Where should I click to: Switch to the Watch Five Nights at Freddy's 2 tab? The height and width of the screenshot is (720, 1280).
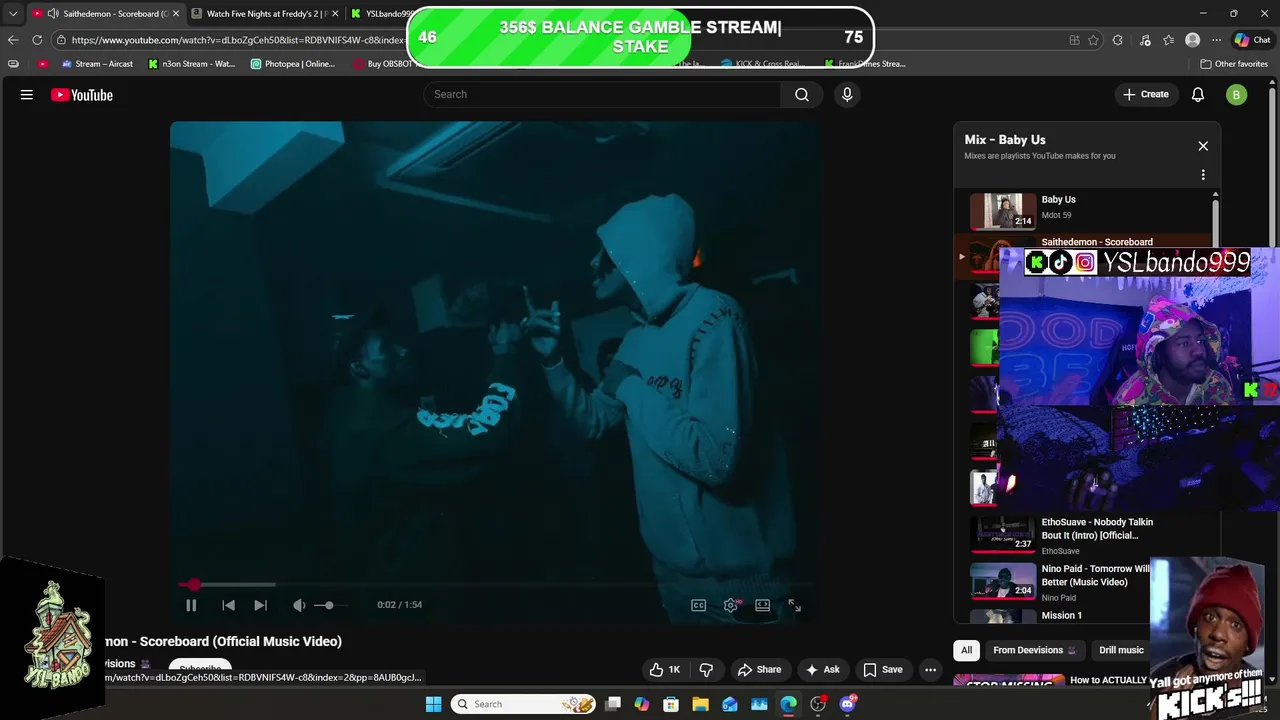[265, 14]
